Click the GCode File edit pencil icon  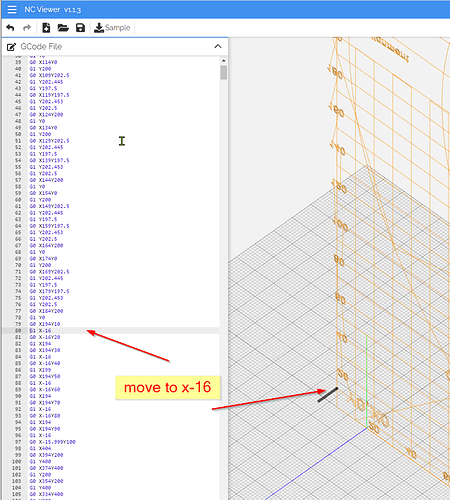click(11, 47)
